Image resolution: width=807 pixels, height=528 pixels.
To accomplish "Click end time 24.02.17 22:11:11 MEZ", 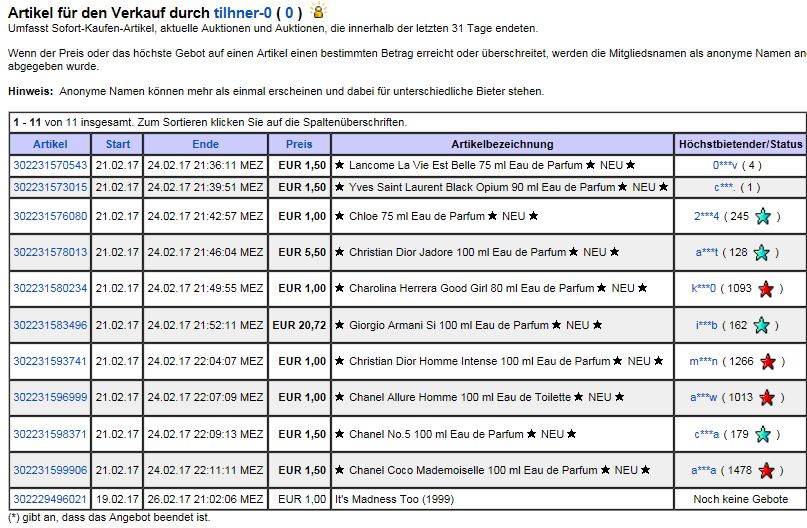I will click(205, 470).
